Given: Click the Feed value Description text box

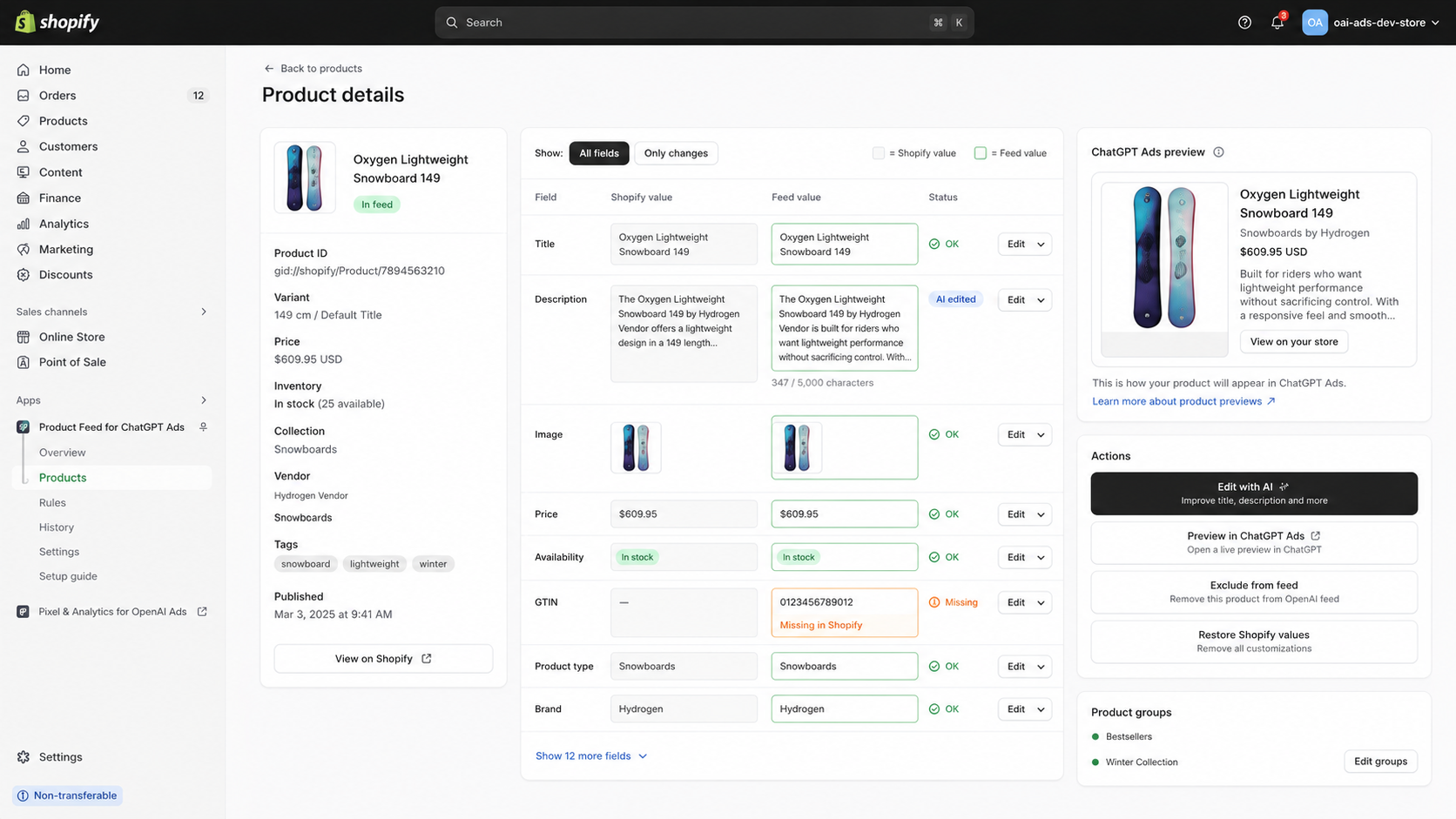Looking at the screenshot, I should 845,328.
